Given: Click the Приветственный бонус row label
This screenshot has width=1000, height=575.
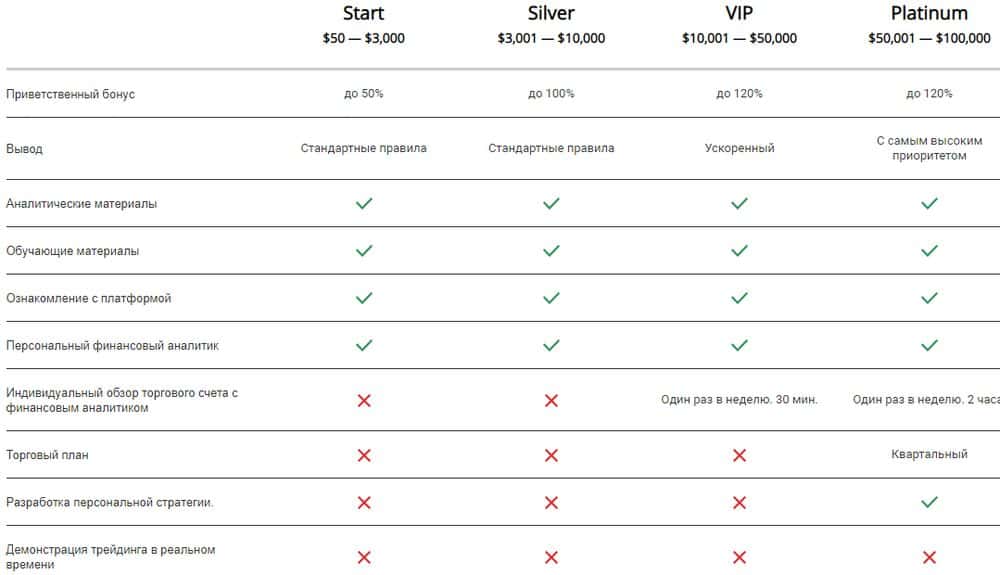Looking at the screenshot, I should 70,94.
